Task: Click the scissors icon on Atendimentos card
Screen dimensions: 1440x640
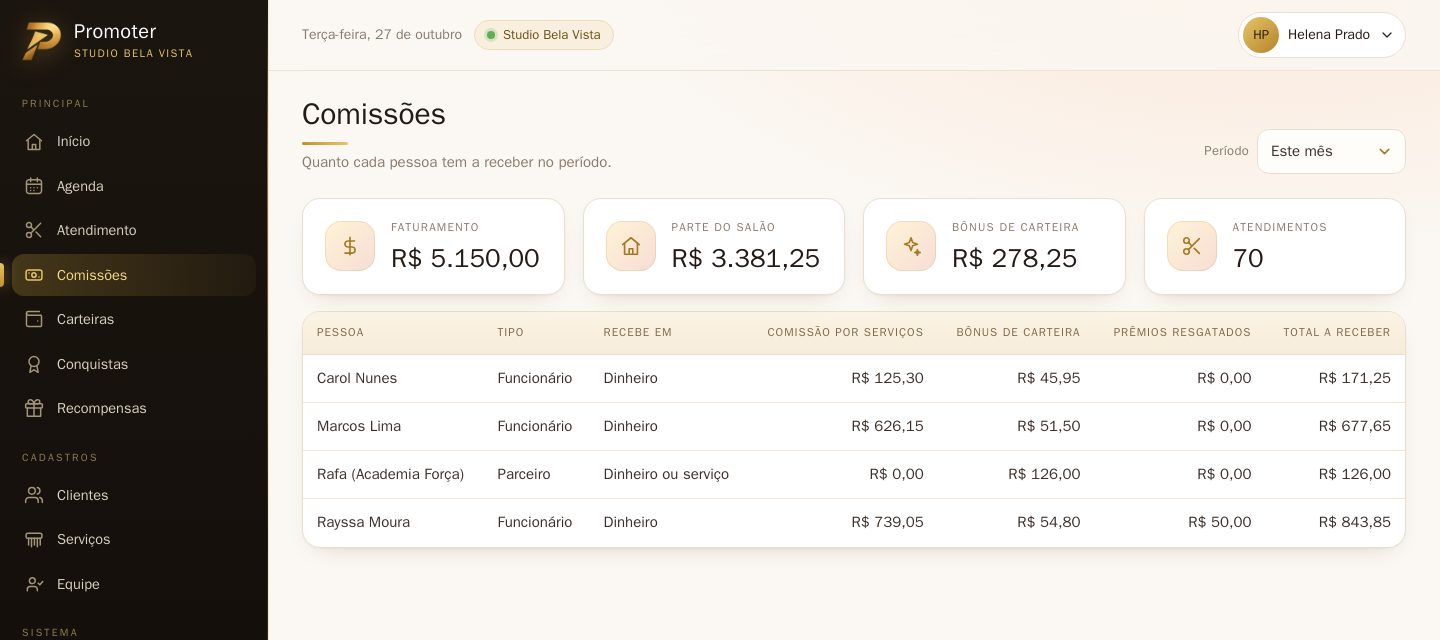Action: click(x=1192, y=246)
